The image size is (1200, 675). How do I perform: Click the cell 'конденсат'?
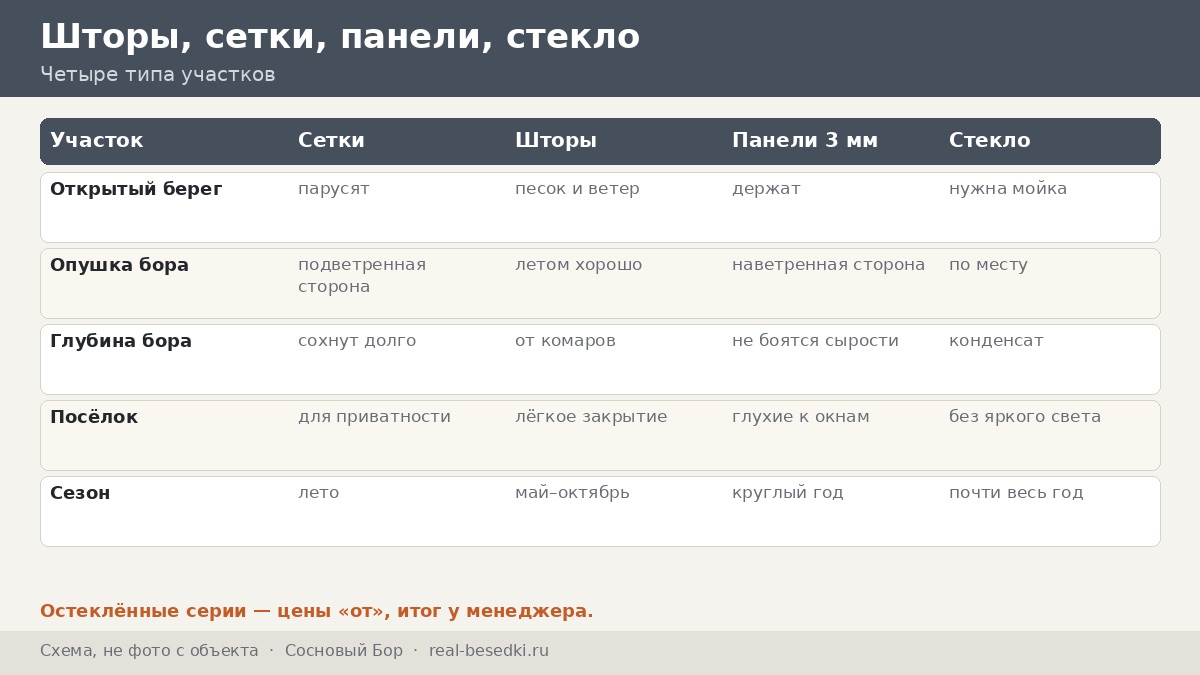pyautogui.click(x=996, y=341)
